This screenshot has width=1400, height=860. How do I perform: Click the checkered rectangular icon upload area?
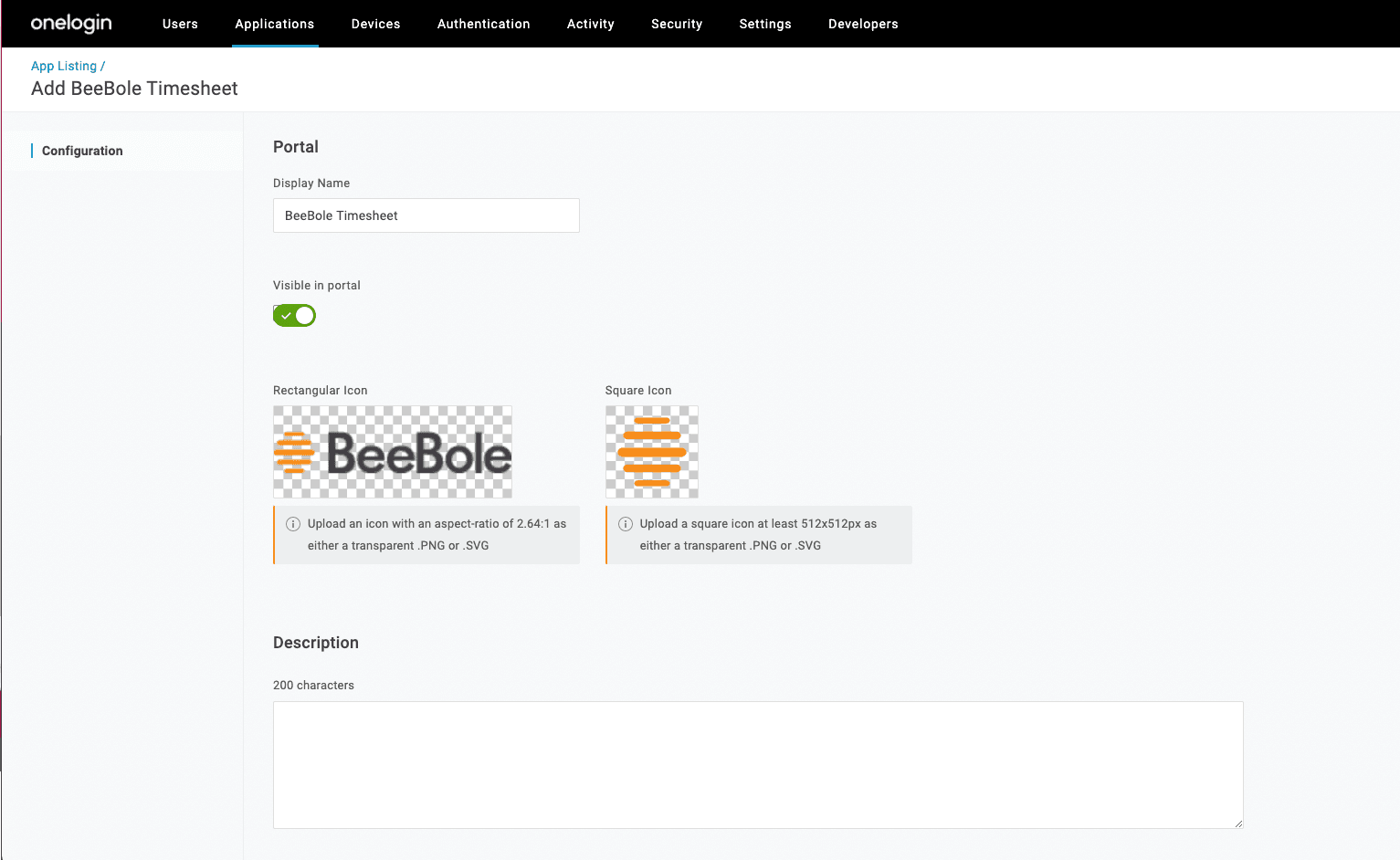[392, 451]
